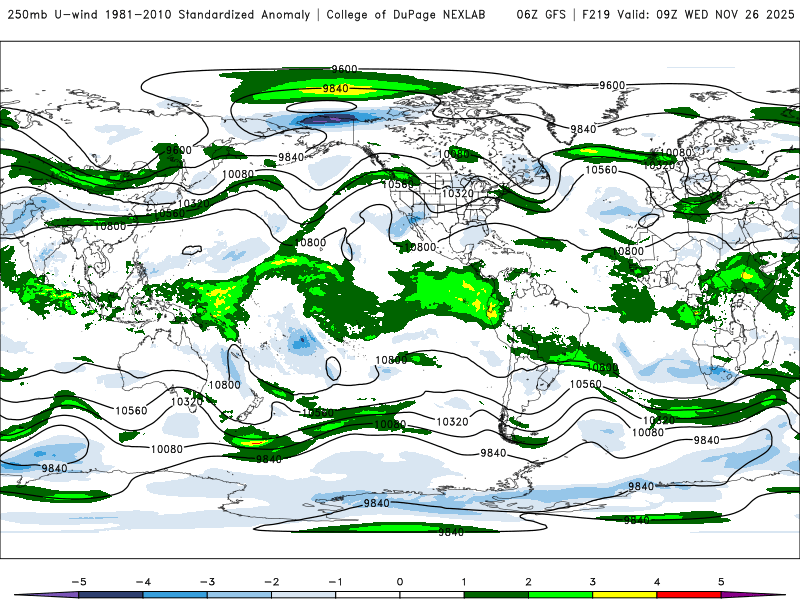Pick the dark green swatch between 1 and 2
This screenshot has height=600, width=800.
[496, 595]
